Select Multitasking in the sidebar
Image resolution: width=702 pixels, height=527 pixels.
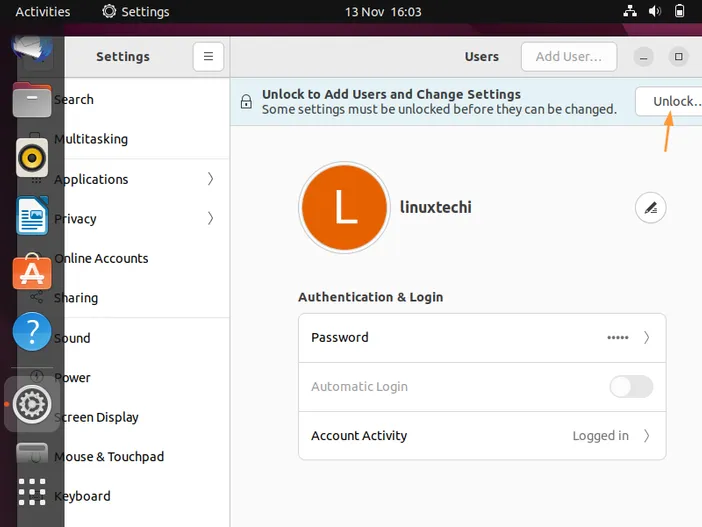pyautogui.click(x=91, y=139)
